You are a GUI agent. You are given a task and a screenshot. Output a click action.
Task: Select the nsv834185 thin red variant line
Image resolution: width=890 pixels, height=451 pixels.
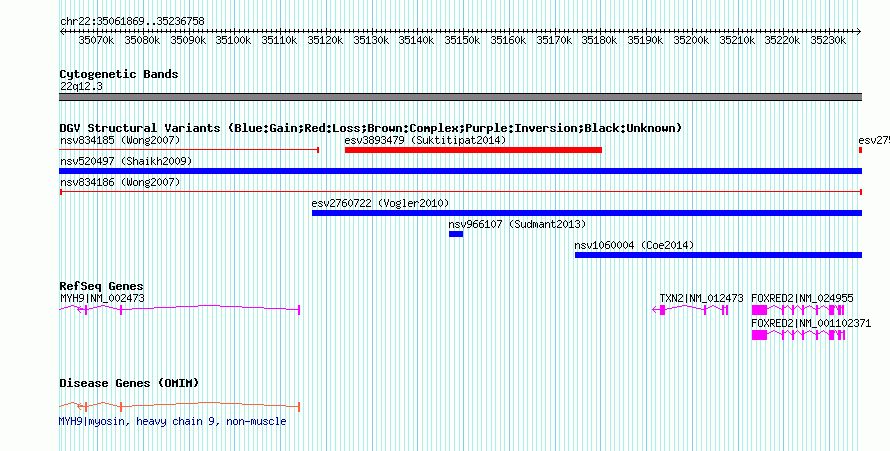point(189,150)
